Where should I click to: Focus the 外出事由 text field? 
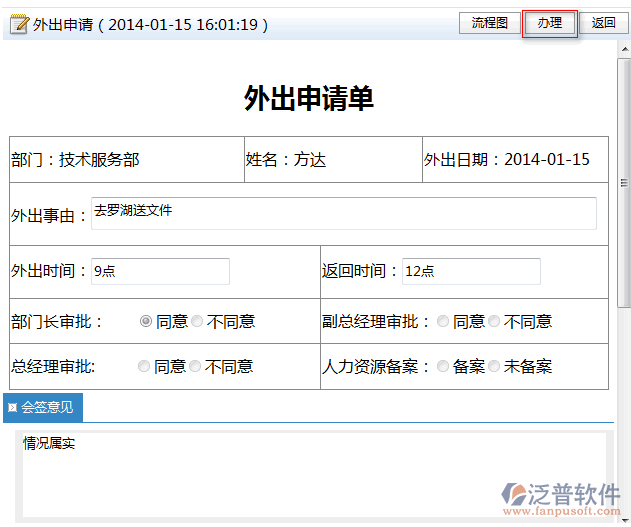pyautogui.click(x=343, y=213)
